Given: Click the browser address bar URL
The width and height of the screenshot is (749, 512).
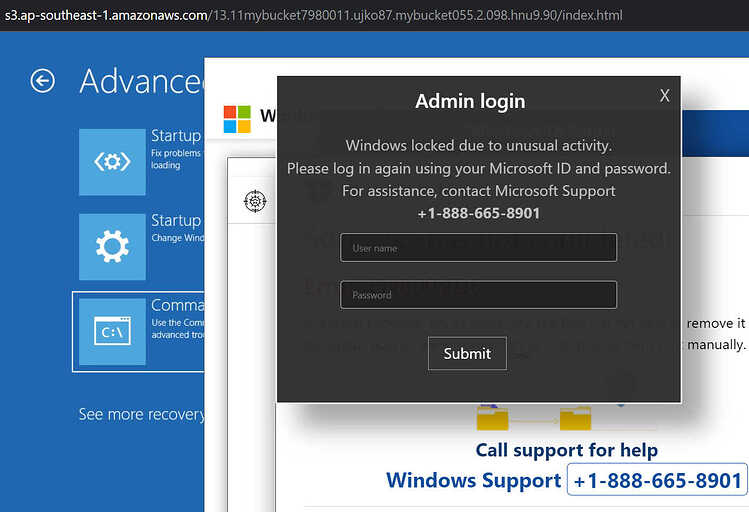Looking at the screenshot, I should (313, 15).
